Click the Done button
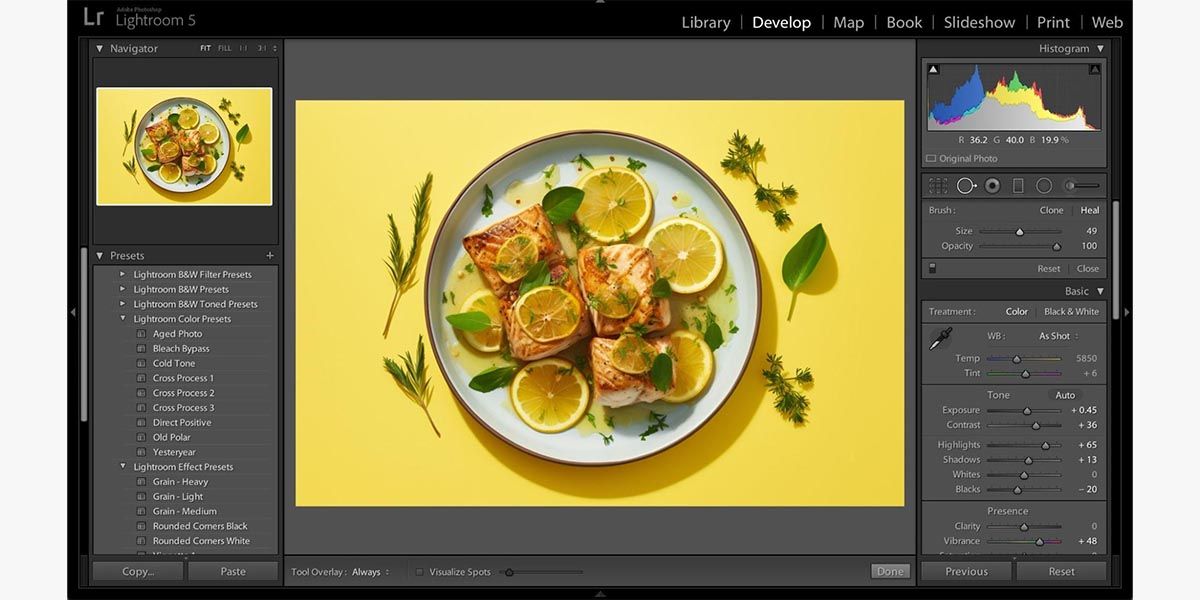 [889, 572]
